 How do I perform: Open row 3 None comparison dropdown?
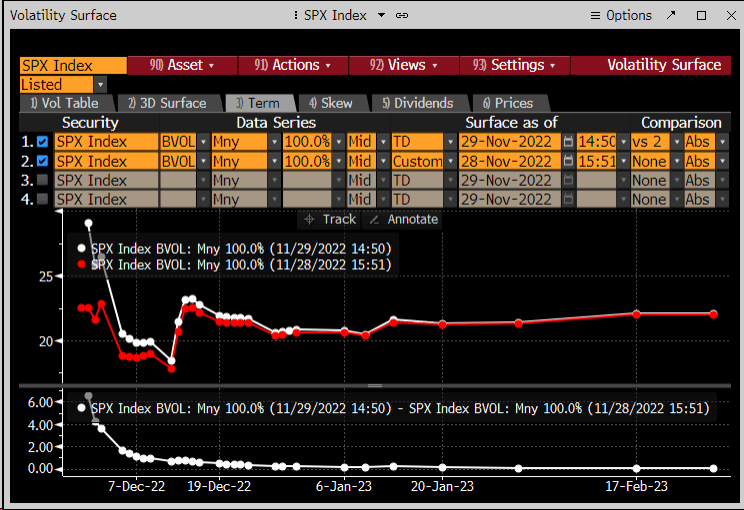pos(677,180)
